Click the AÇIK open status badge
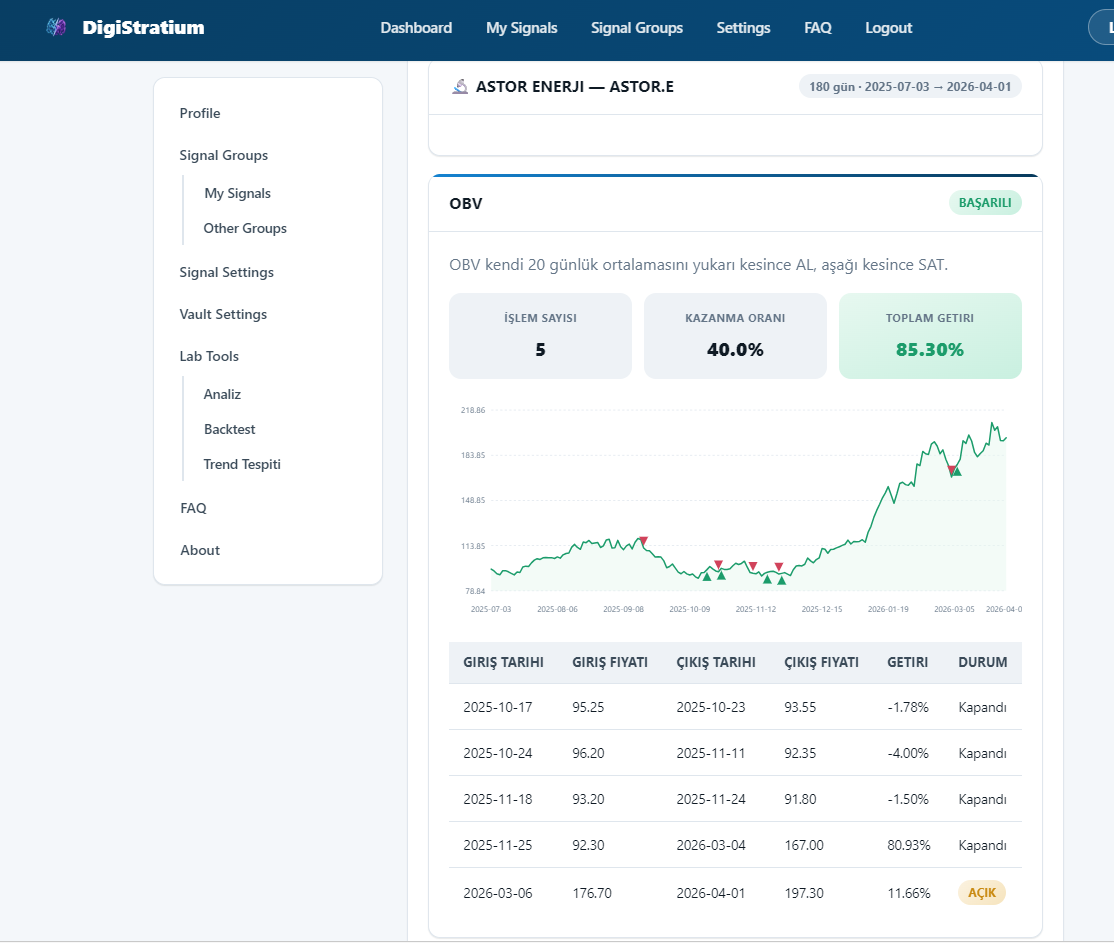 coord(982,893)
